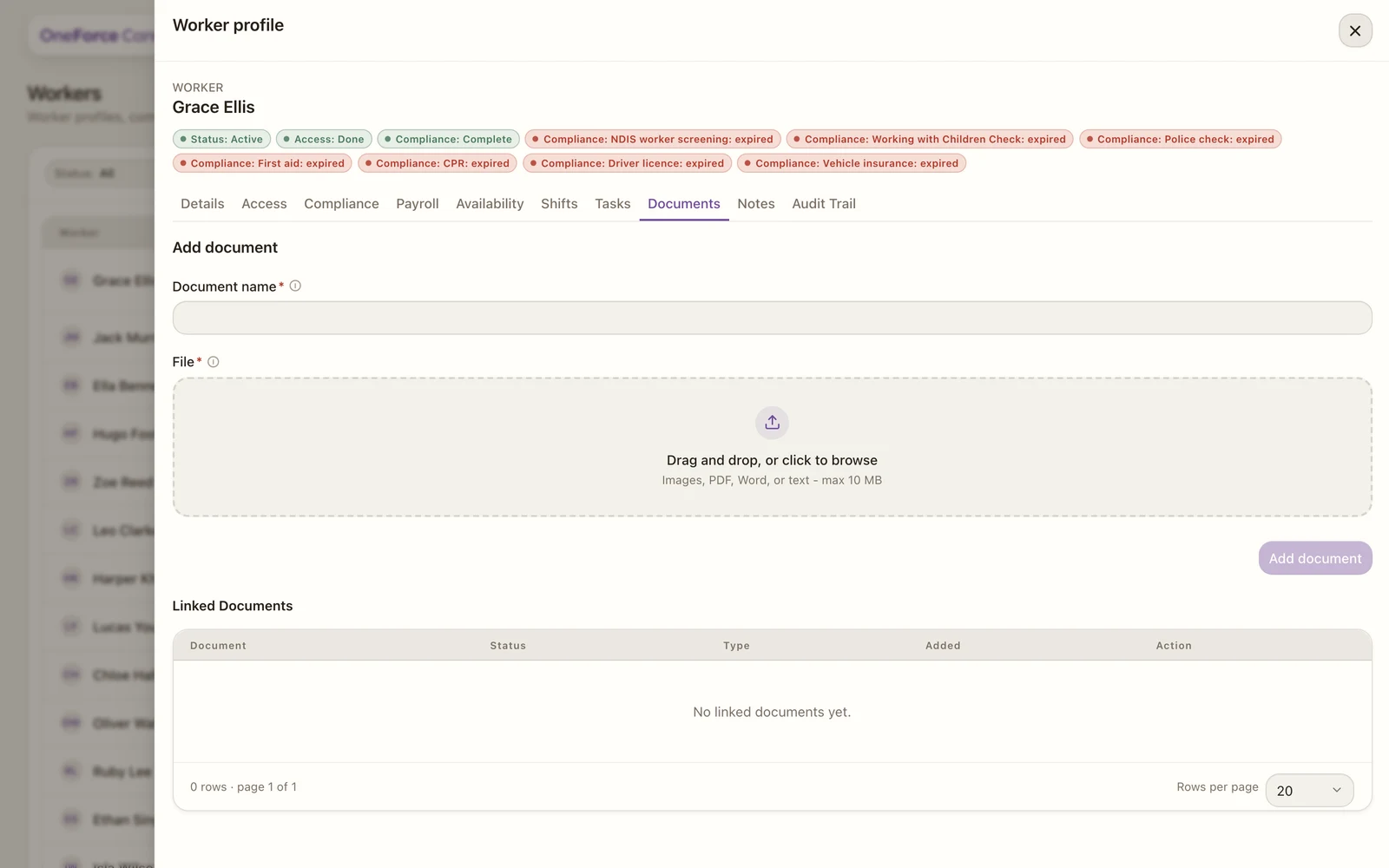Click the Grace Ellis worker name heading
This screenshot has height=868, width=1389.
[214, 107]
